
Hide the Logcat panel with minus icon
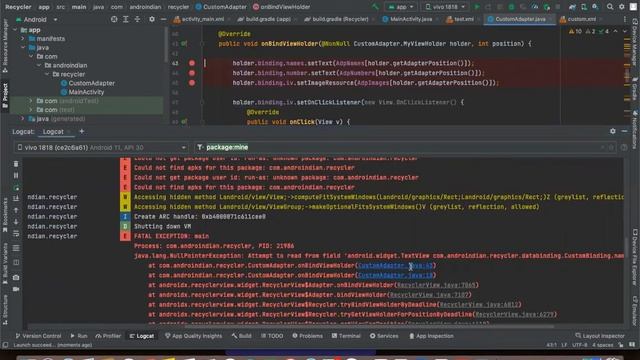point(624,131)
